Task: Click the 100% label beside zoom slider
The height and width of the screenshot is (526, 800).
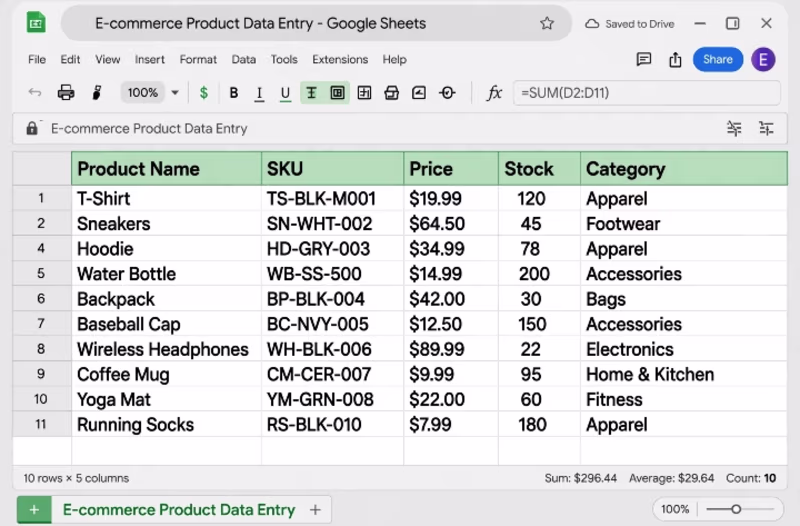Action: 674,509
